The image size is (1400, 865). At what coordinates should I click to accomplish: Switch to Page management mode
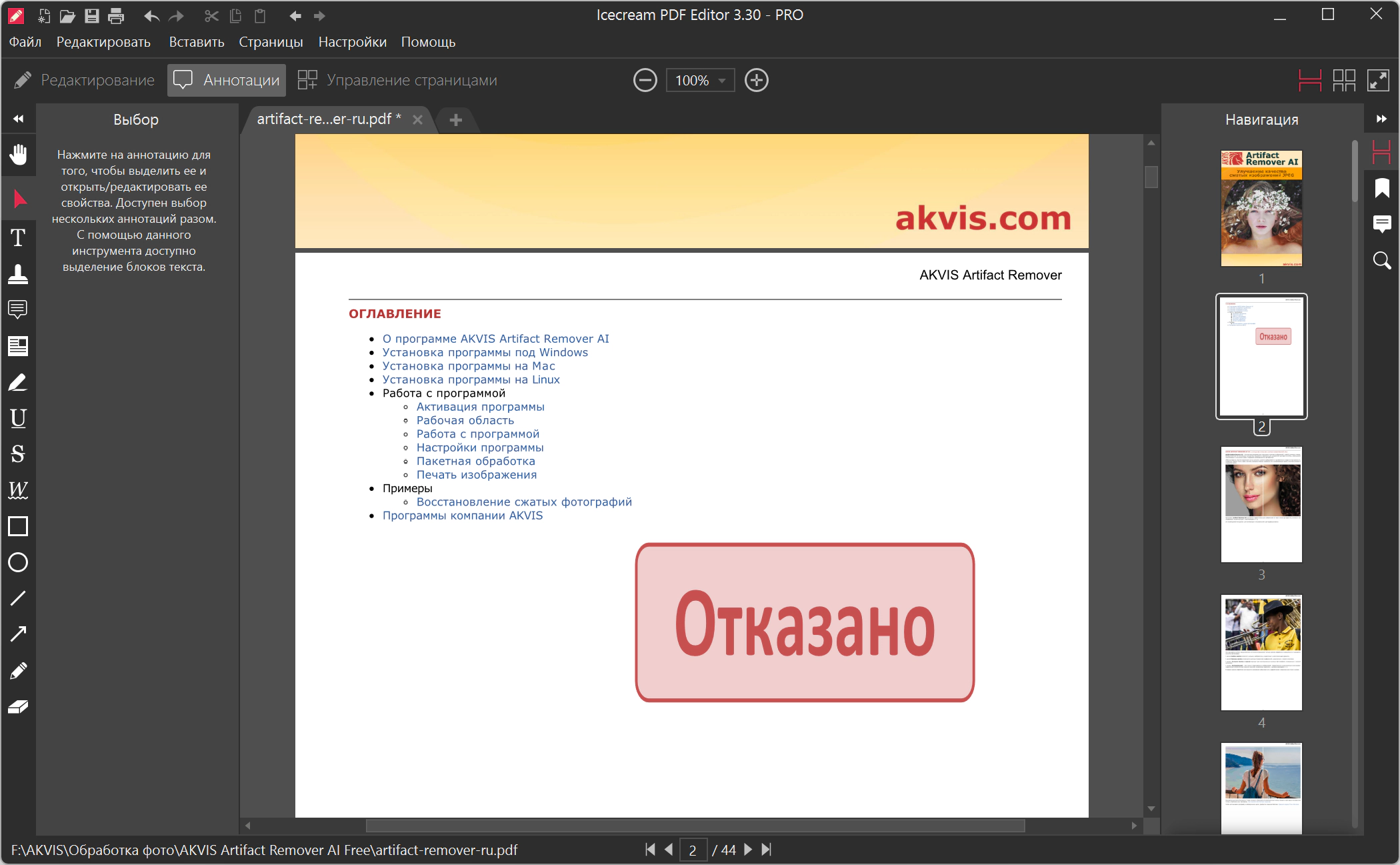click(x=397, y=81)
